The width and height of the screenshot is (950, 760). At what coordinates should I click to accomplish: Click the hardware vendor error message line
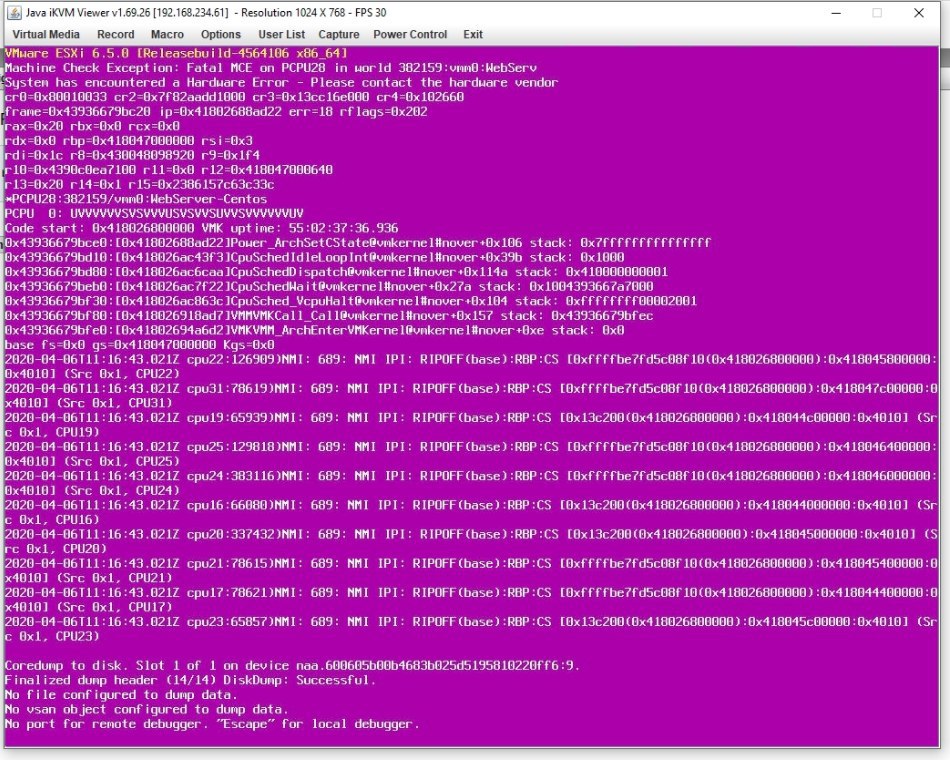click(x=281, y=82)
